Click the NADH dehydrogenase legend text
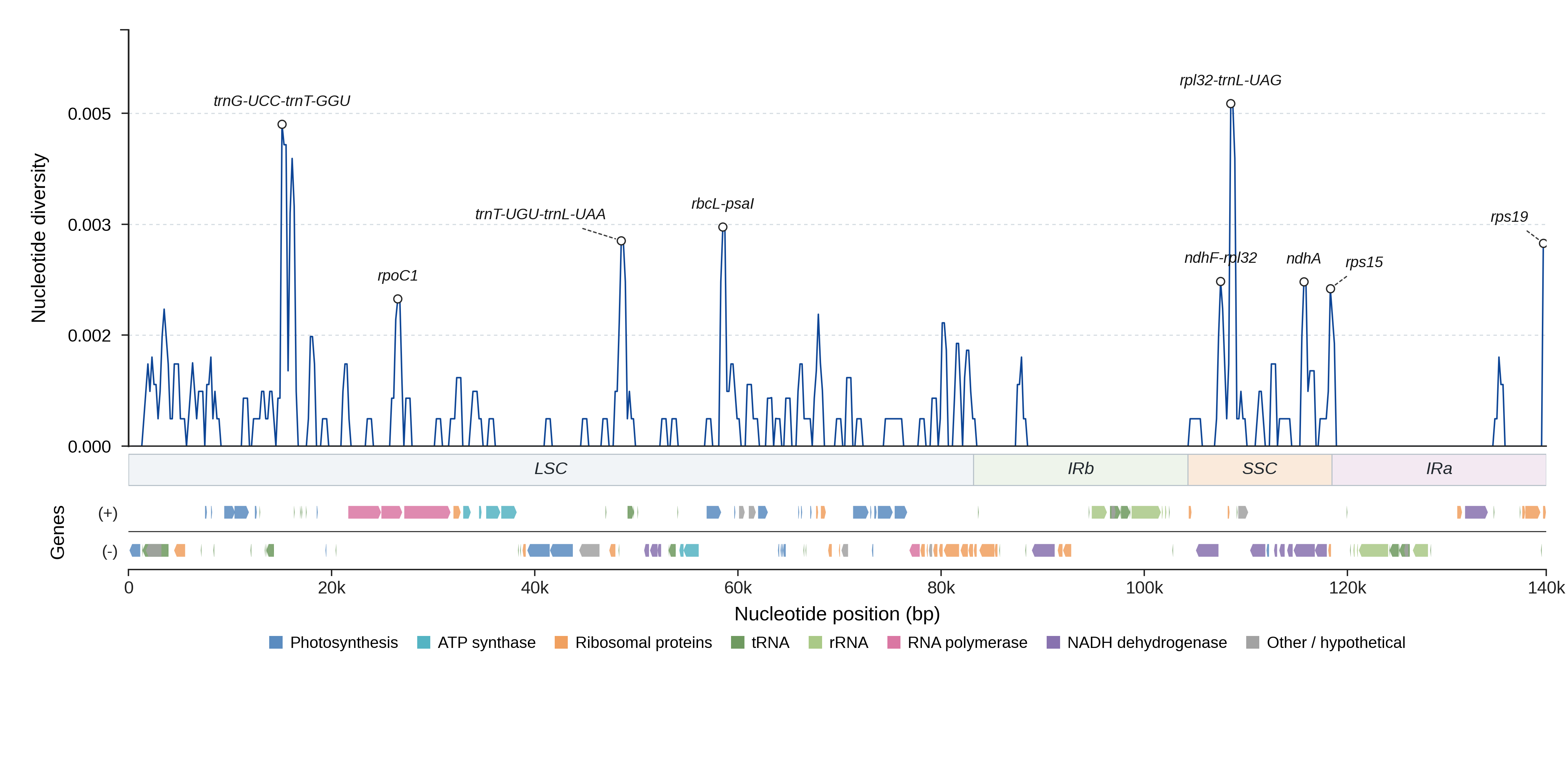Screen dimensions: 1568x763 [1147, 642]
